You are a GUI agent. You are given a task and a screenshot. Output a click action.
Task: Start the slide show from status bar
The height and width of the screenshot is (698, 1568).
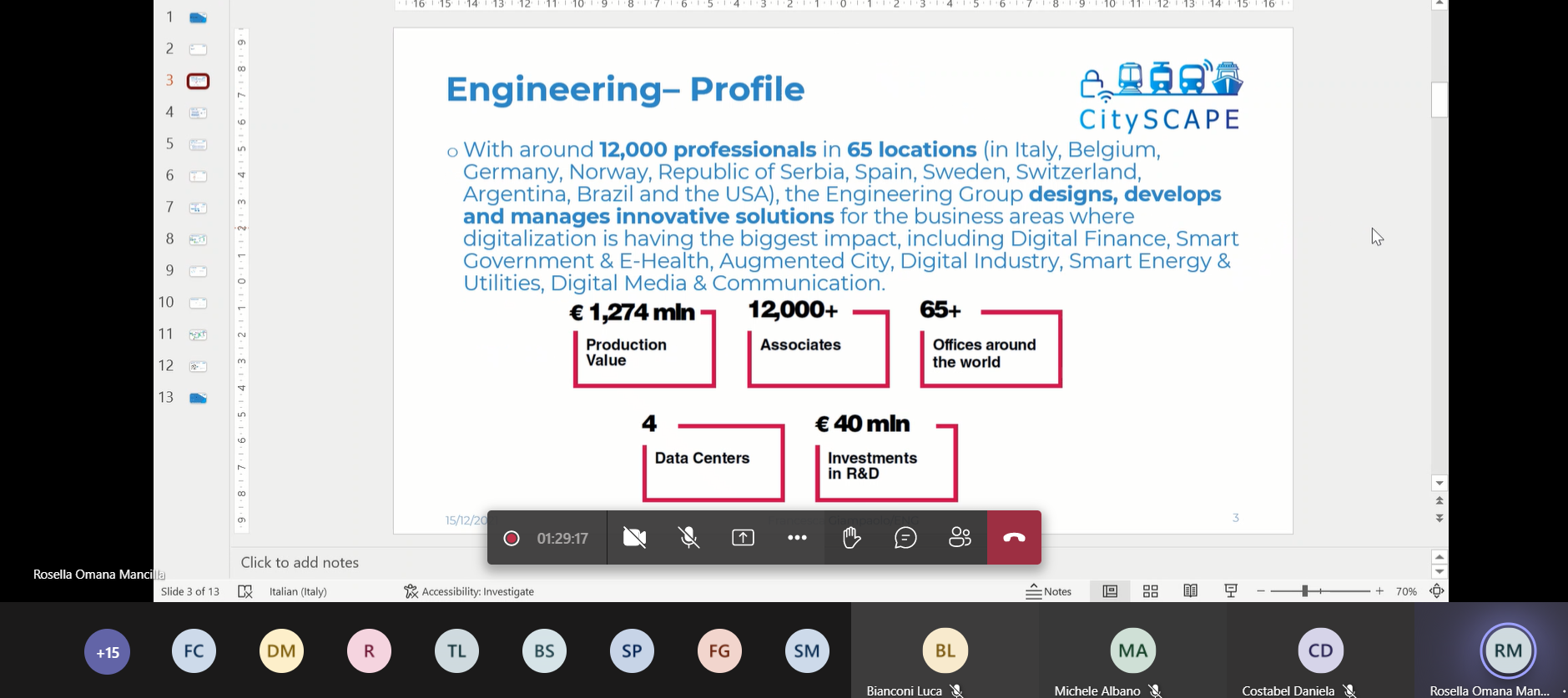pyautogui.click(x=1230, y=591)
